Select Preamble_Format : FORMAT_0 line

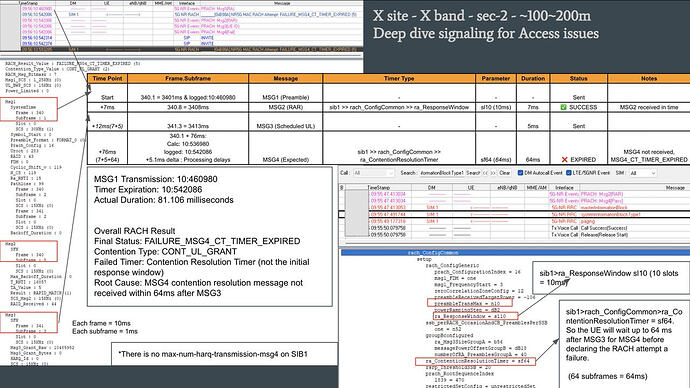(48, 140)
